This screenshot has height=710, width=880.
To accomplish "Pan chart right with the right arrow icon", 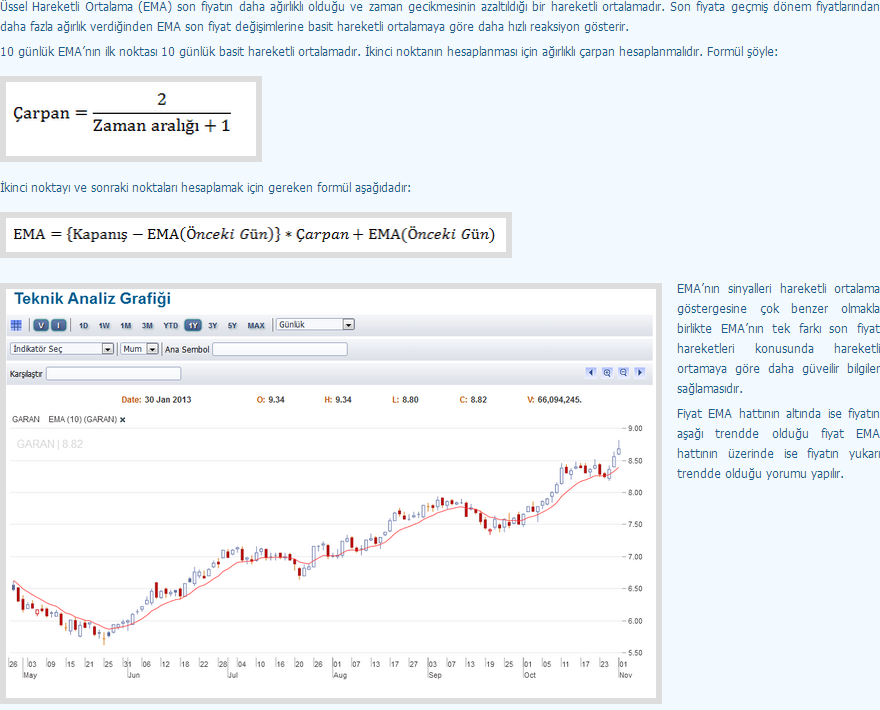I will click(639, 373).
